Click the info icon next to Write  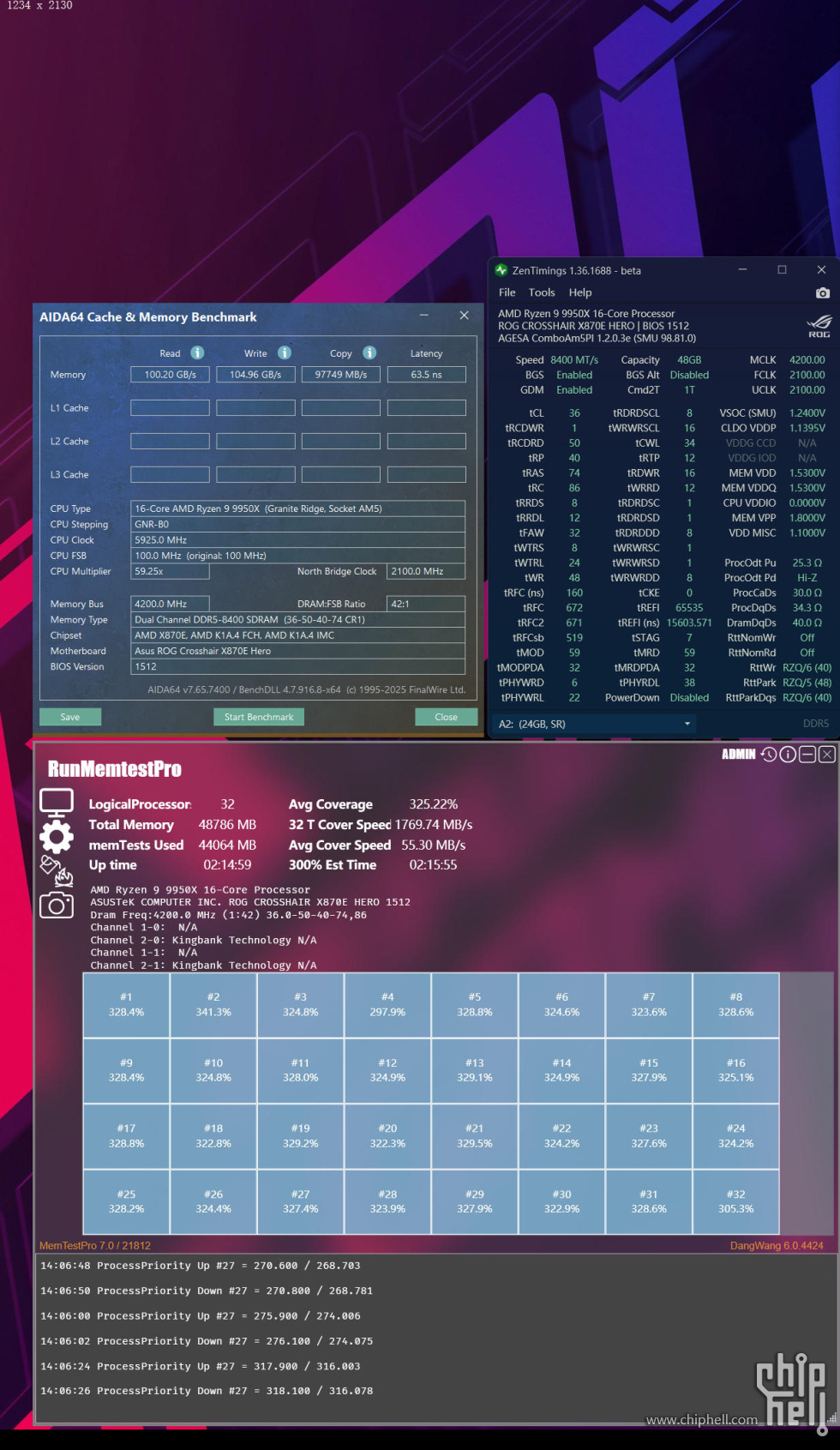tap(285, 352)
